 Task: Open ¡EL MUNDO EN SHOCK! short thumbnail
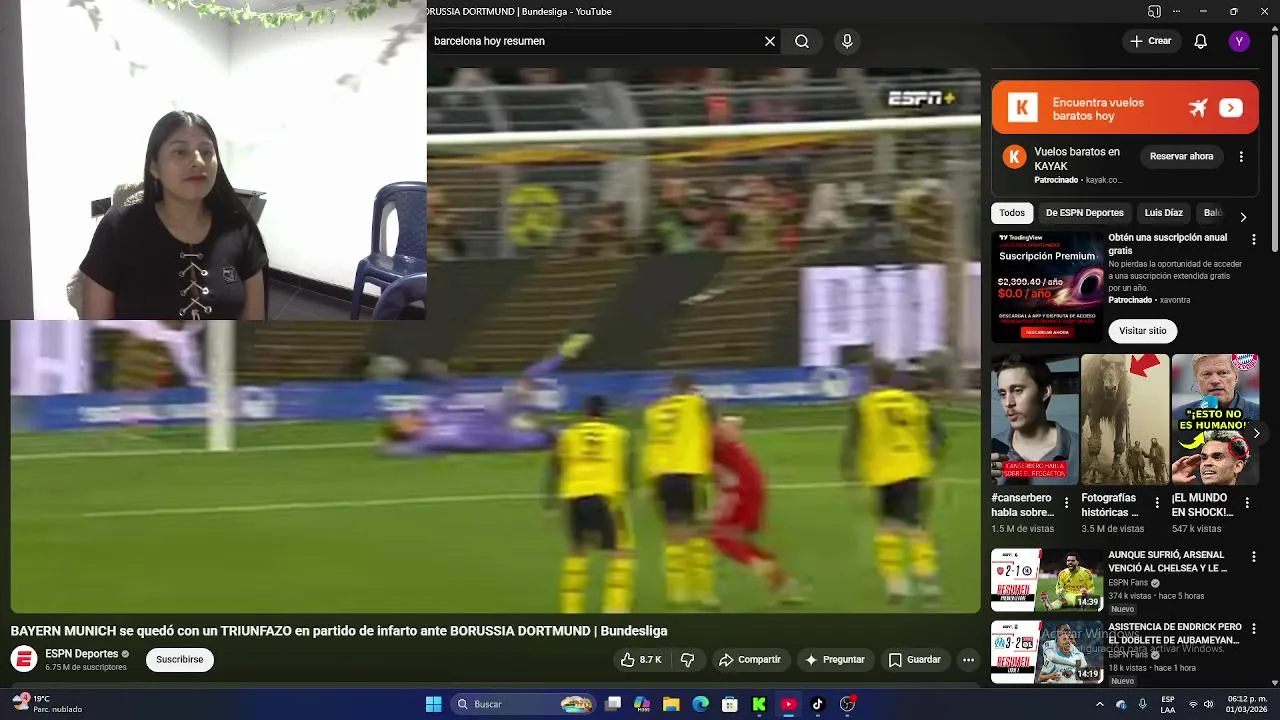(x=1215, y=419)
